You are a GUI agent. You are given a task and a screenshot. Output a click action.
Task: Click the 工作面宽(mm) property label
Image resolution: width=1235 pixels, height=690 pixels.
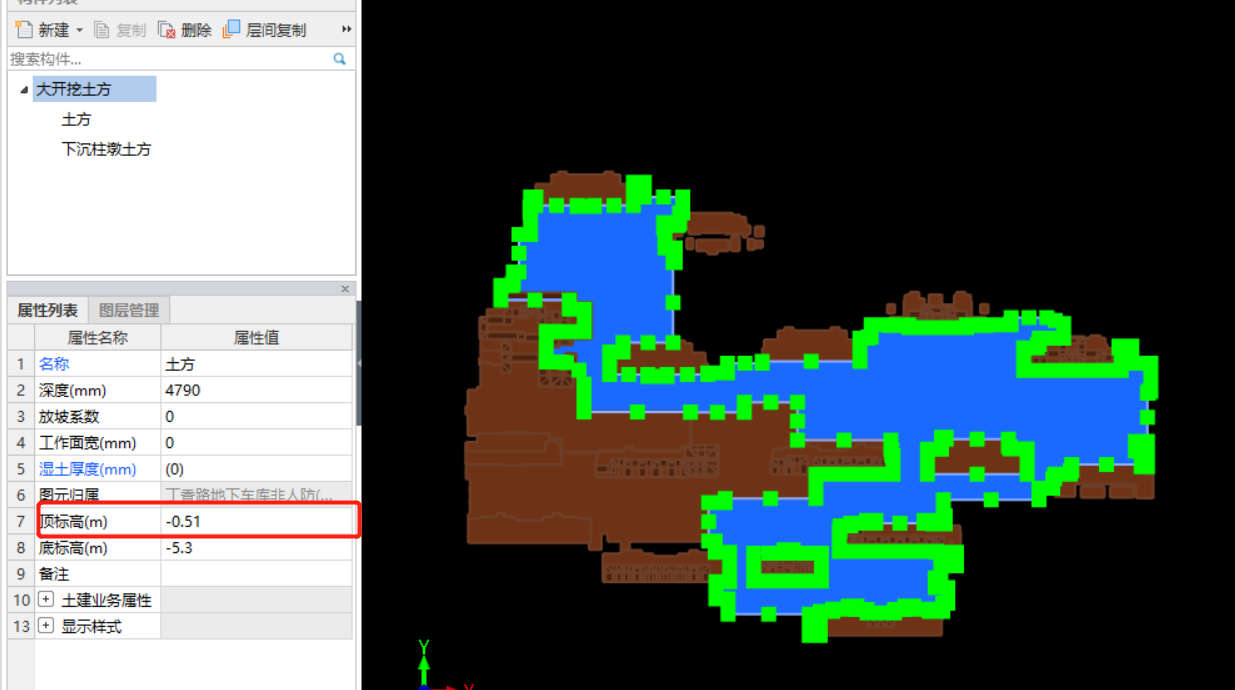(87, 442)
